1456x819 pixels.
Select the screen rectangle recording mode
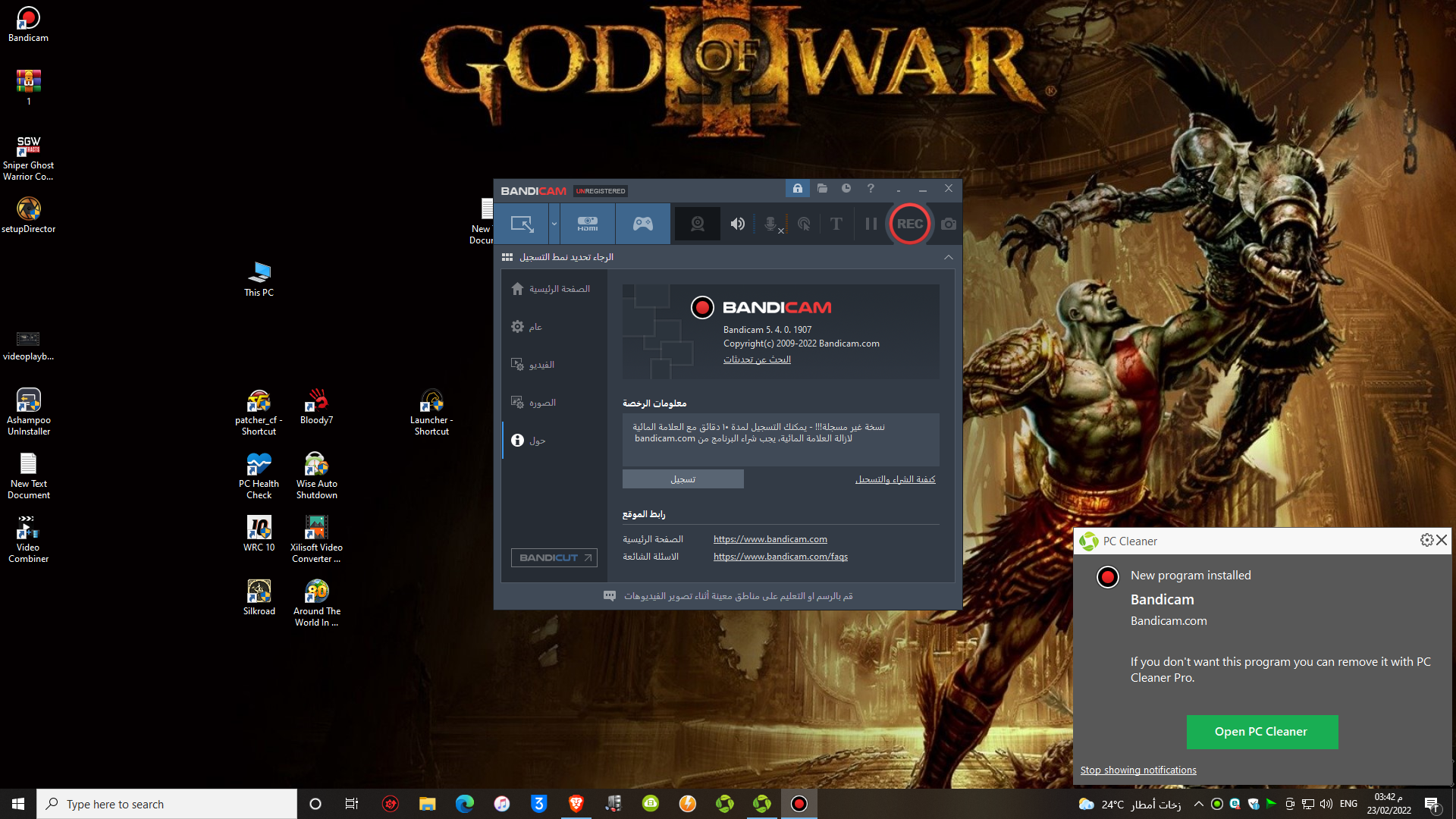point(522,224)
